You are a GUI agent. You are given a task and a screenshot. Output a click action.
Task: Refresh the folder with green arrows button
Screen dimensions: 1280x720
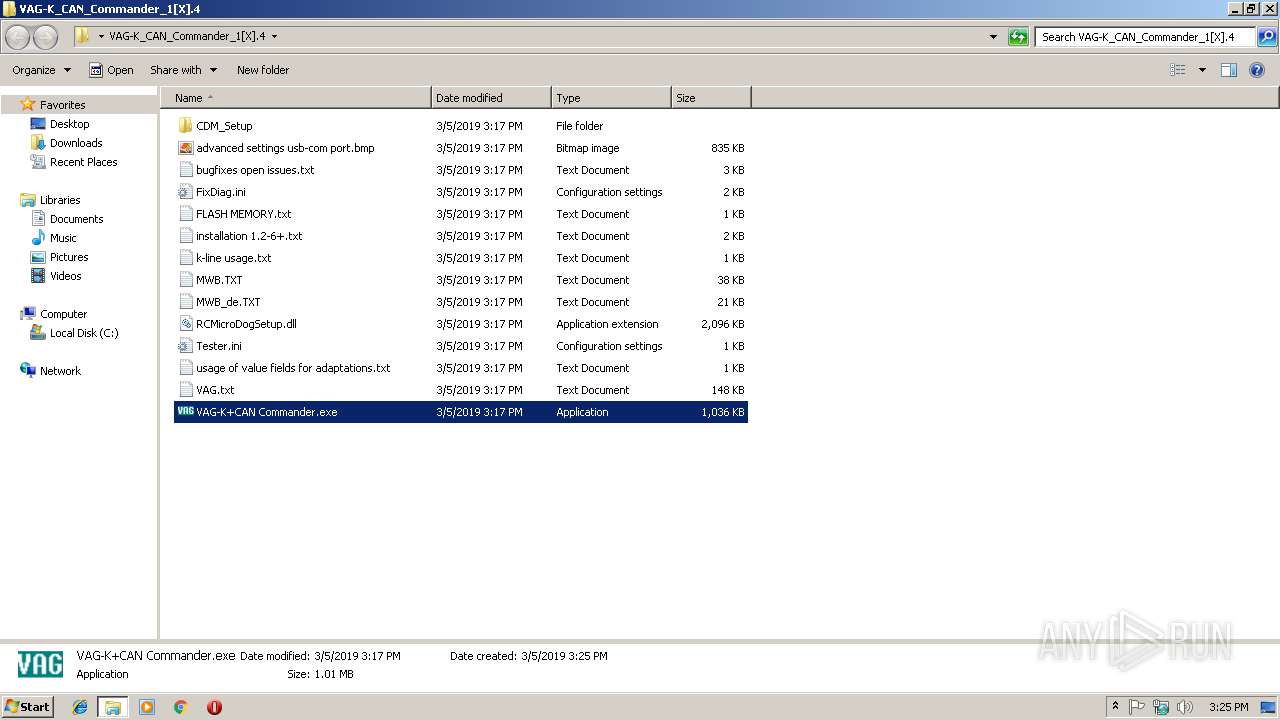click(1018, 37)
